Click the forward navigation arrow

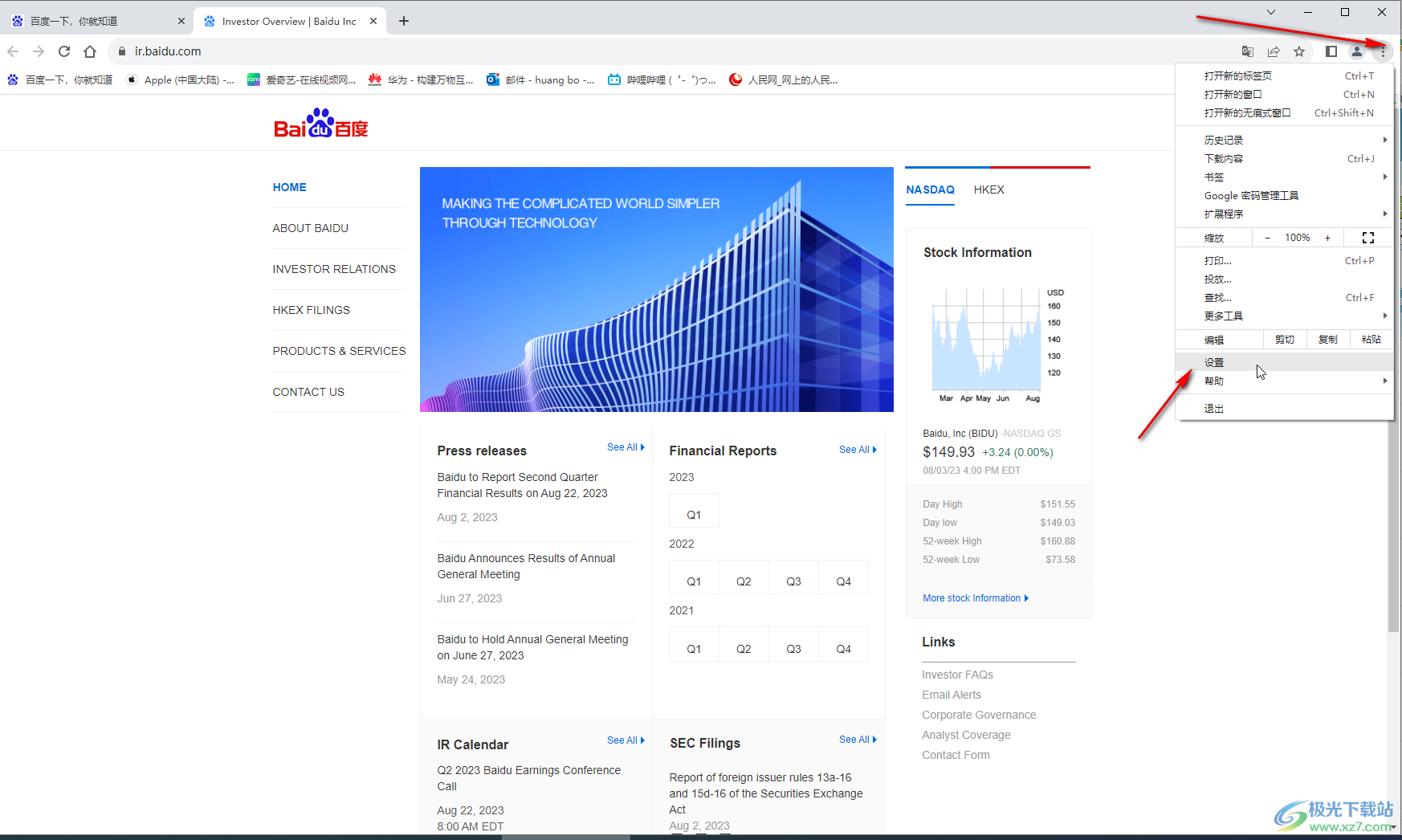point(39,51)
